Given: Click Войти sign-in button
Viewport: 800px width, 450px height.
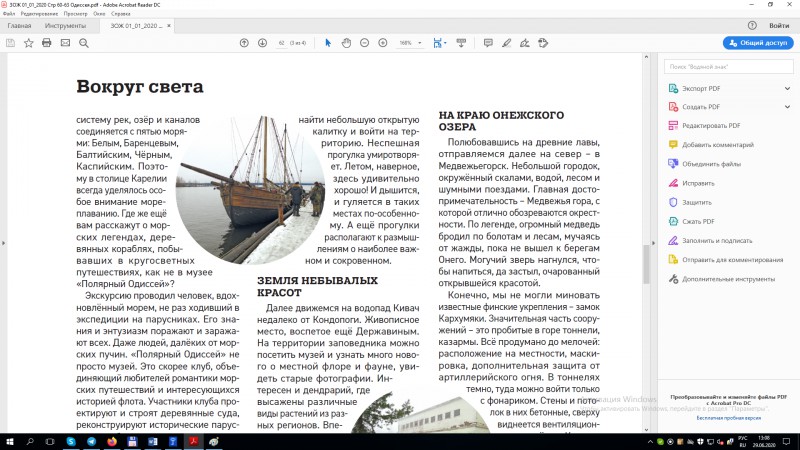Looking at the screenshot, I should tap(779, 26).
